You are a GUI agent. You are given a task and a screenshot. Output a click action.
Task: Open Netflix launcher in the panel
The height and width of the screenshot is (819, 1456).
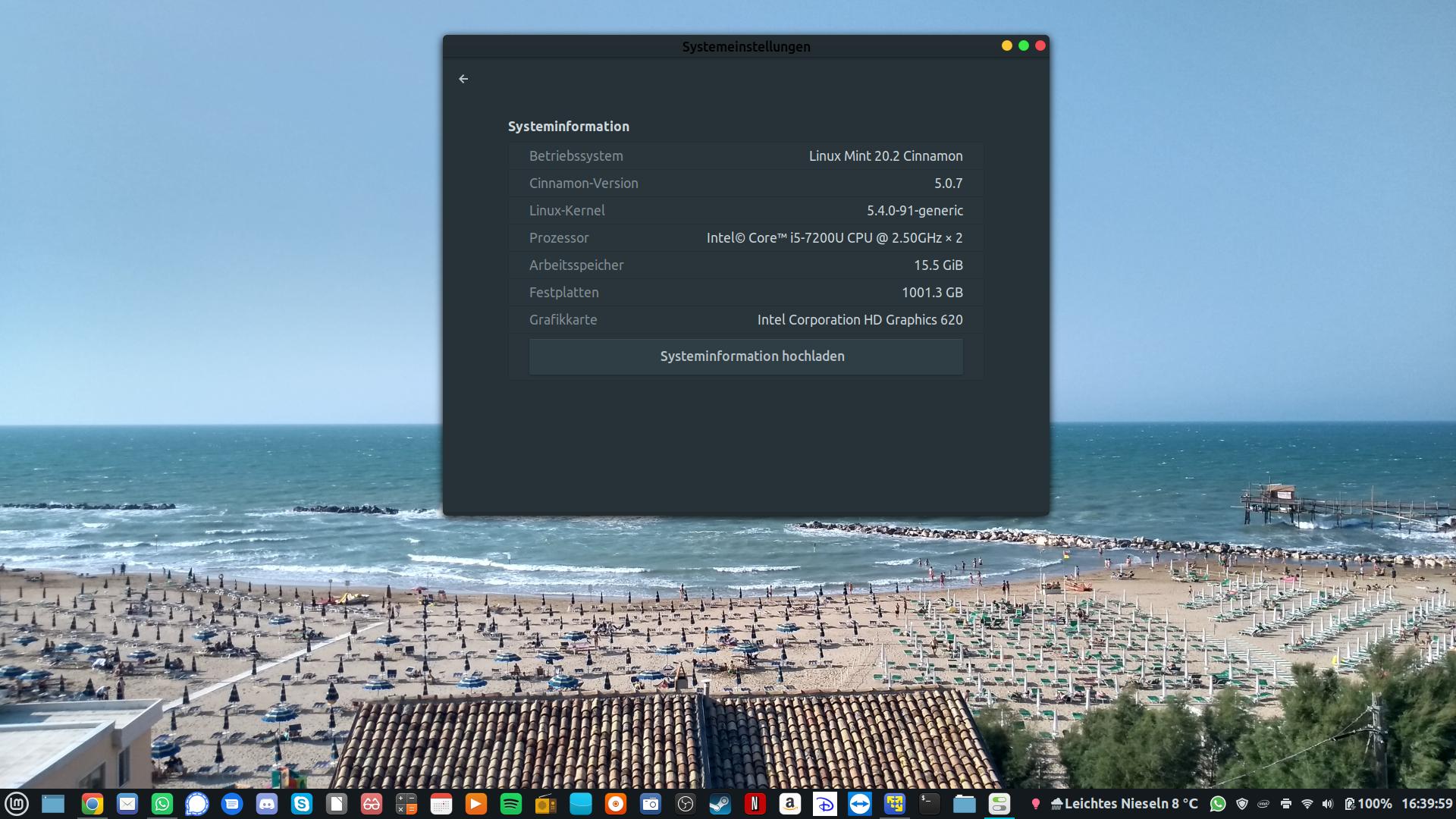pos(755,804)
